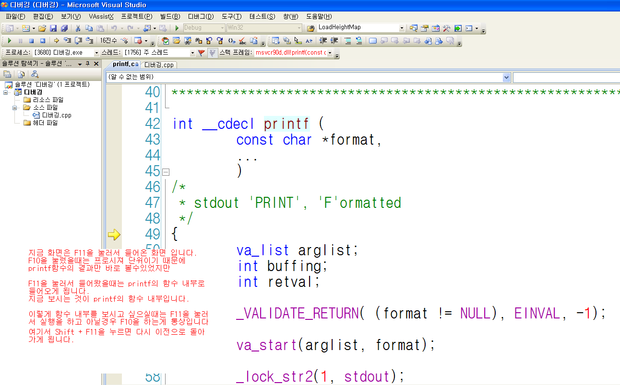Click the Paste icon in standard toolbar
620x385 pixels.
tap(100, 28)
